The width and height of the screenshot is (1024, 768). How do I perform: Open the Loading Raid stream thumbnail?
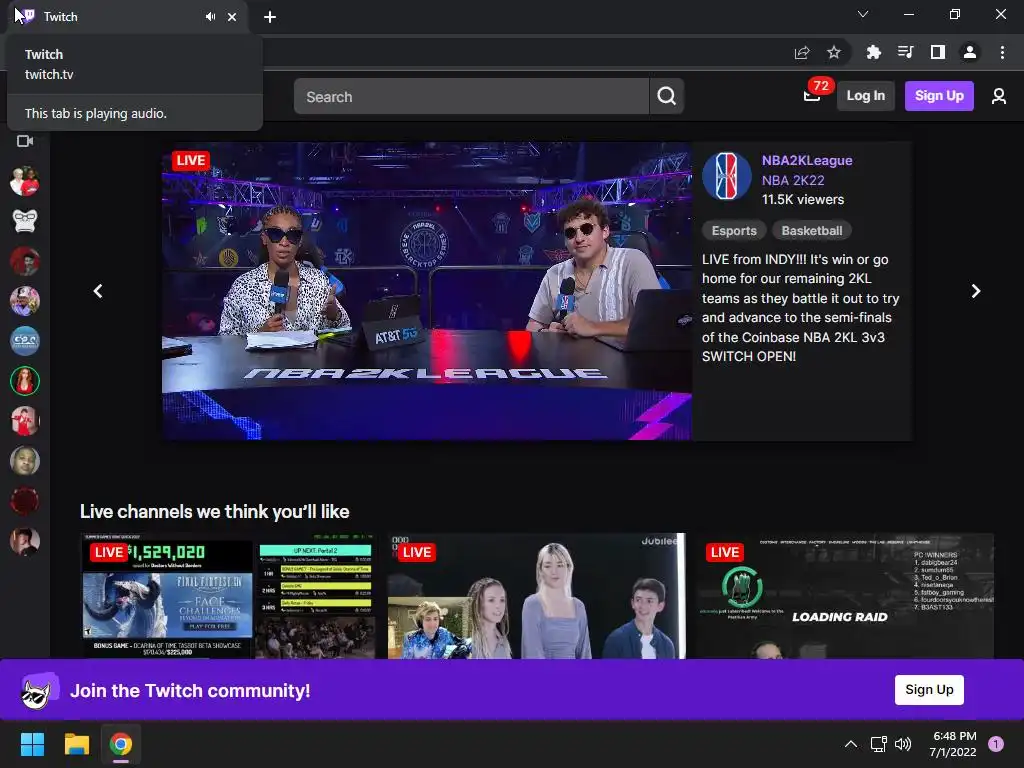[x=844, y=596]
